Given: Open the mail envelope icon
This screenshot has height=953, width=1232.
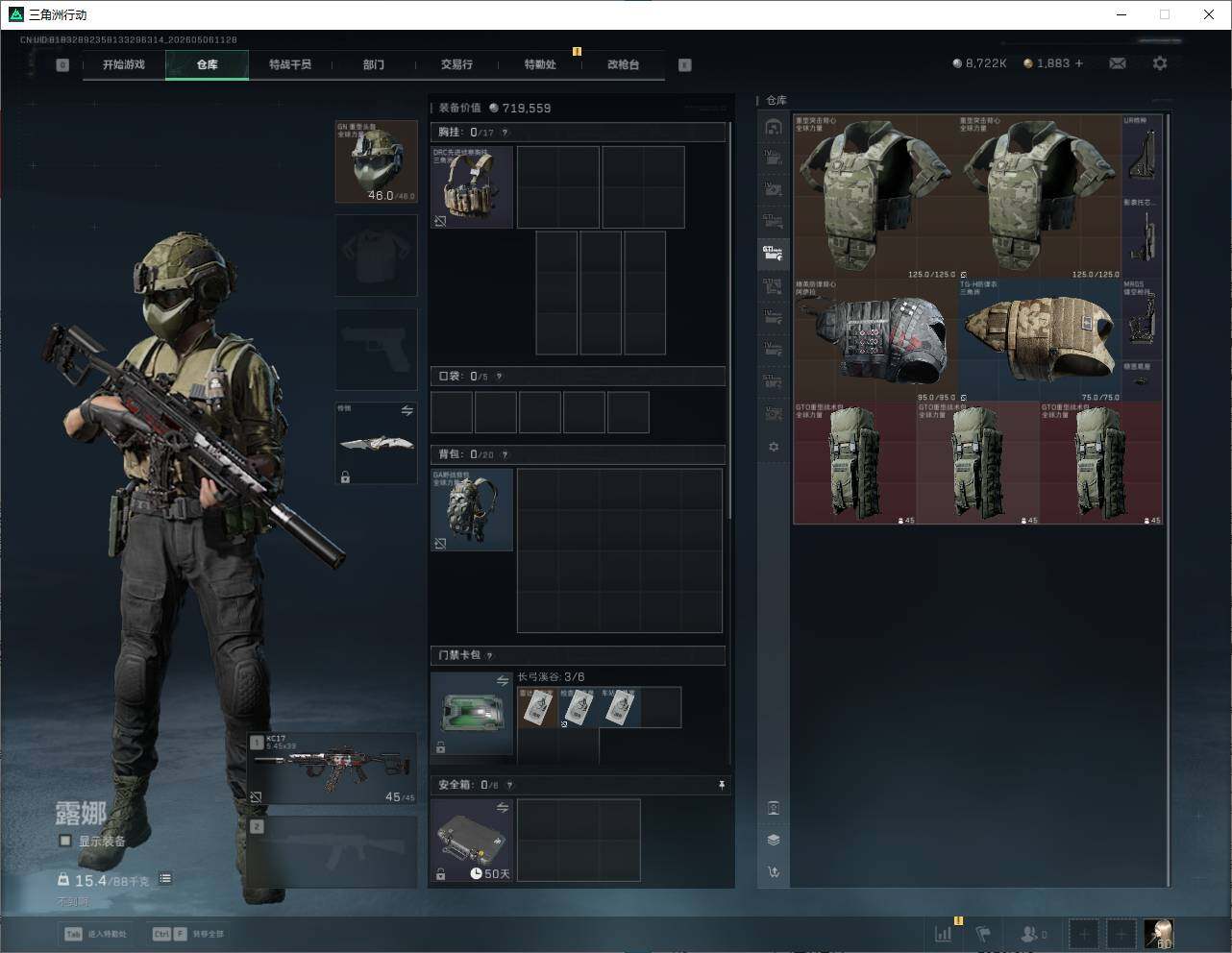Looking at the screenshot, I should 1117,63.
